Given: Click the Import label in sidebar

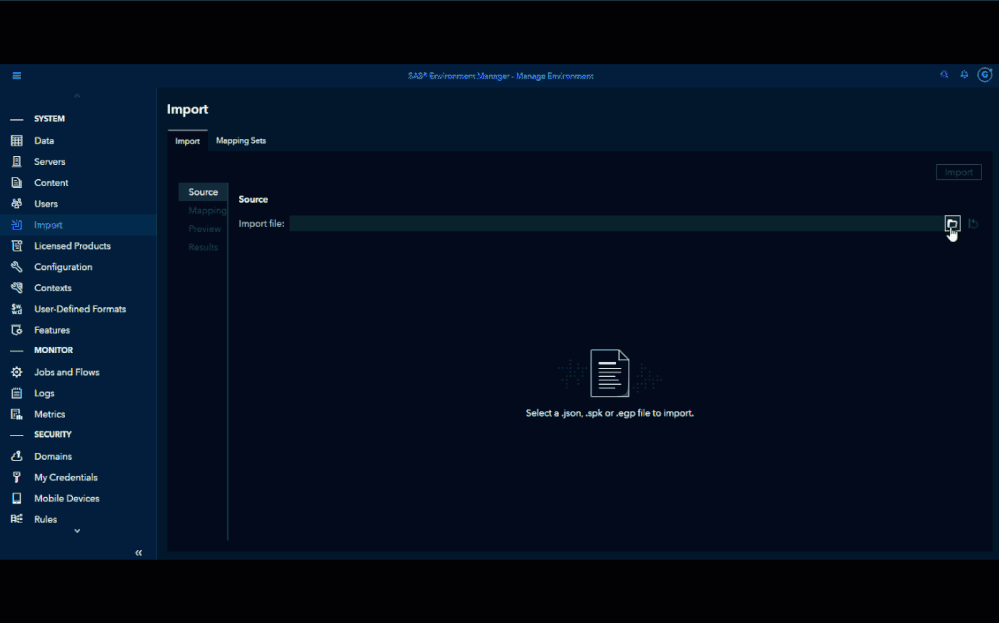Looking at the screenshot, I should (x=48, y=225).
